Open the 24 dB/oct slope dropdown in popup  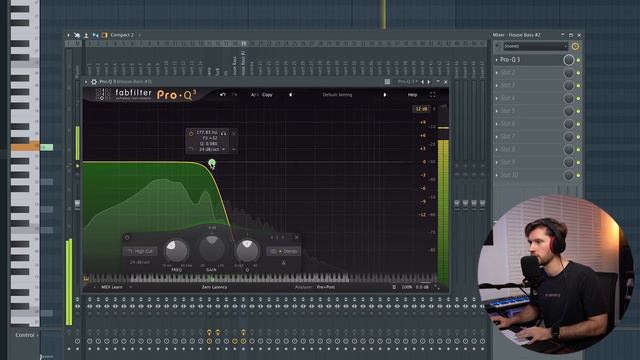[212, 149]
